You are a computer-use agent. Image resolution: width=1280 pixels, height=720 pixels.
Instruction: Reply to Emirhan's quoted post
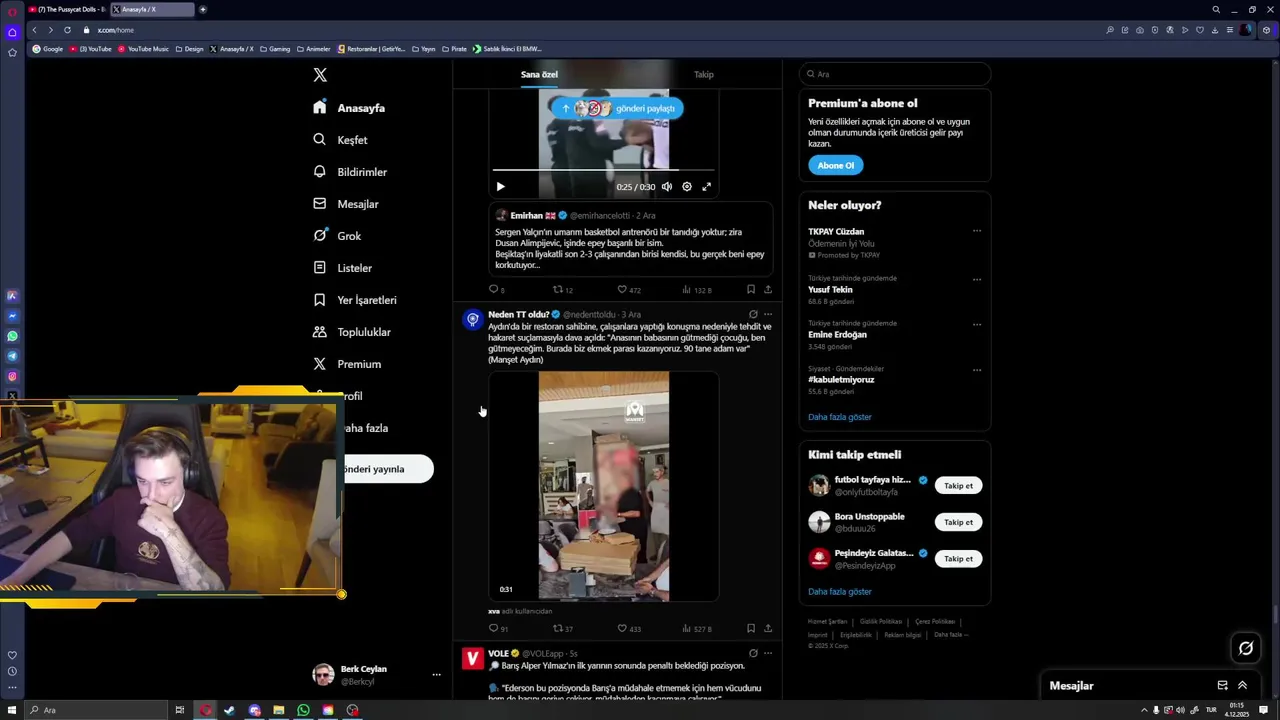pos(493,290)
